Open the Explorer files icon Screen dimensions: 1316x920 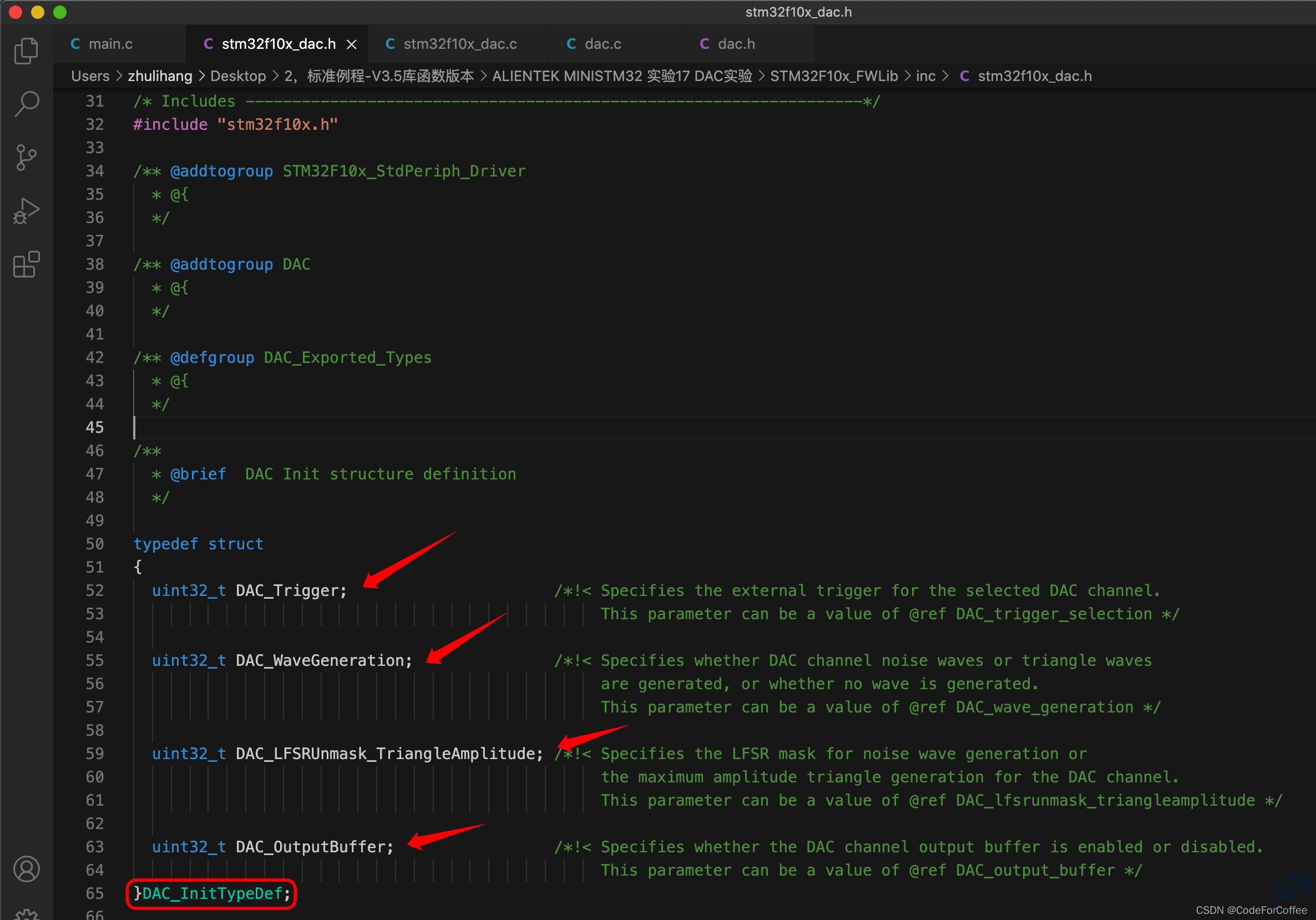(27, 50)
